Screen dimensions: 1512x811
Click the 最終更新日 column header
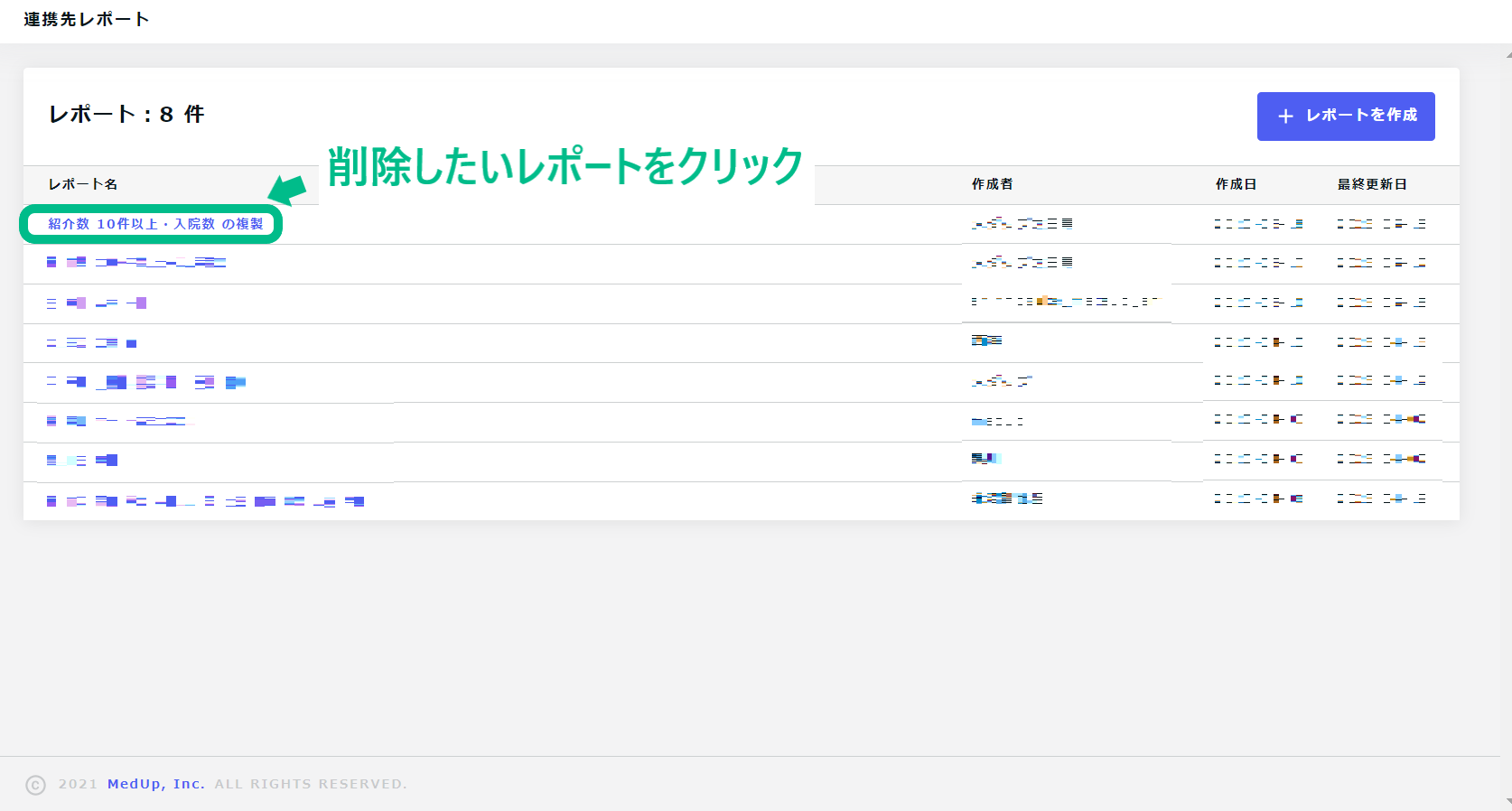click(x=1373, y=184)
